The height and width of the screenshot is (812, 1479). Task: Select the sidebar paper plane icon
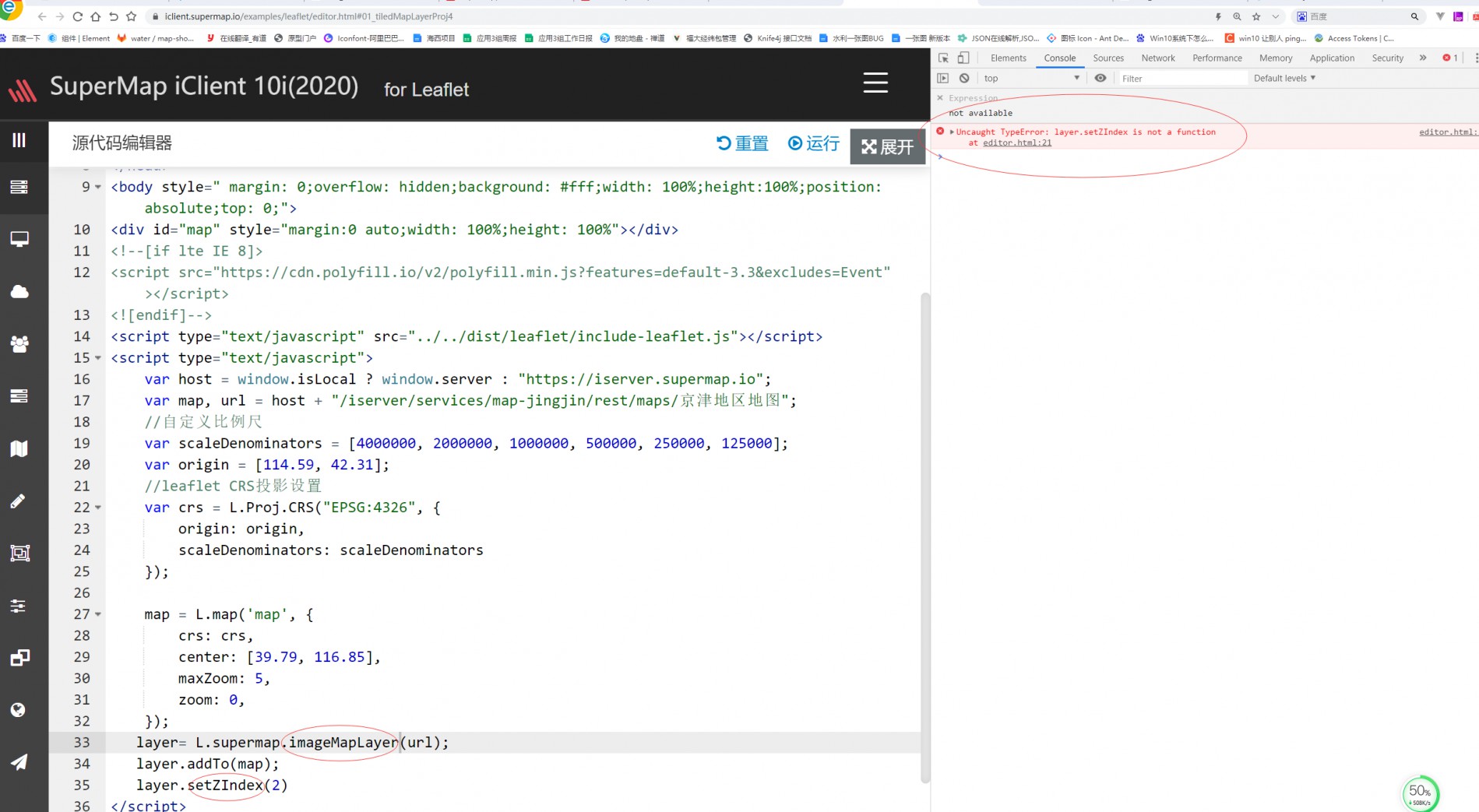pyautogui.click(x=19, y=762)
